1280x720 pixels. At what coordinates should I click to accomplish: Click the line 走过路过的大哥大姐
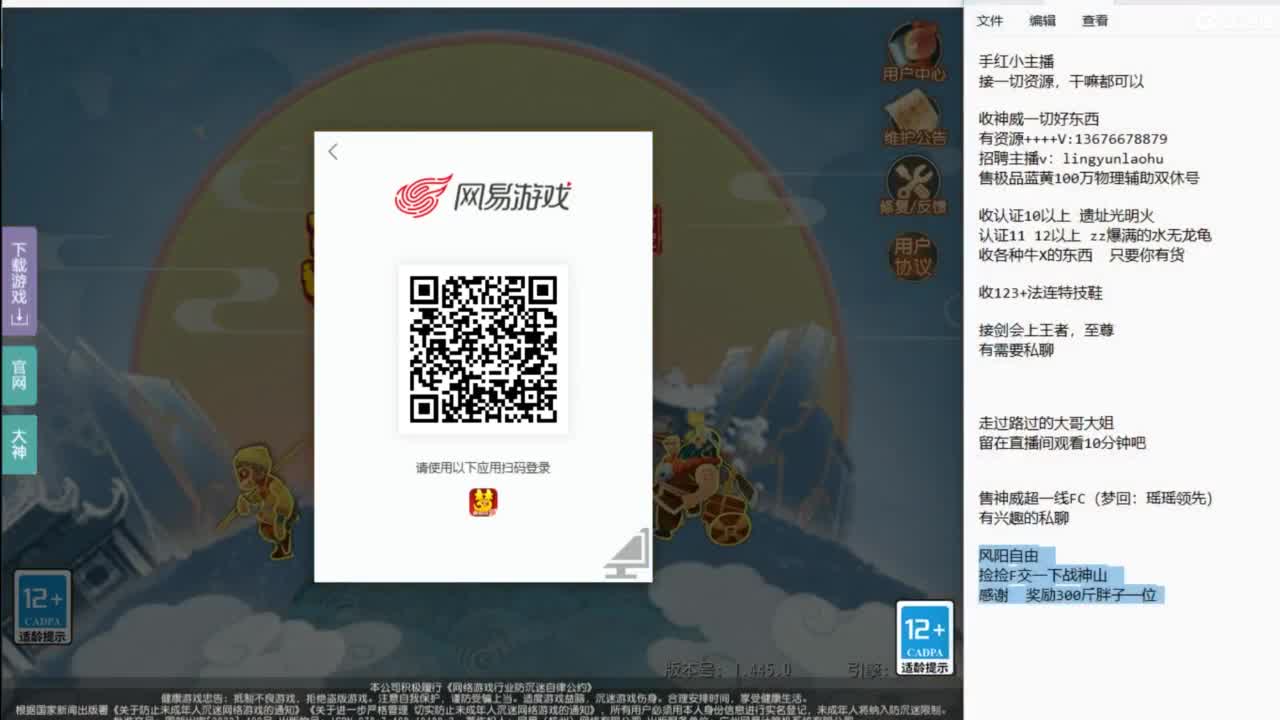1046,424
